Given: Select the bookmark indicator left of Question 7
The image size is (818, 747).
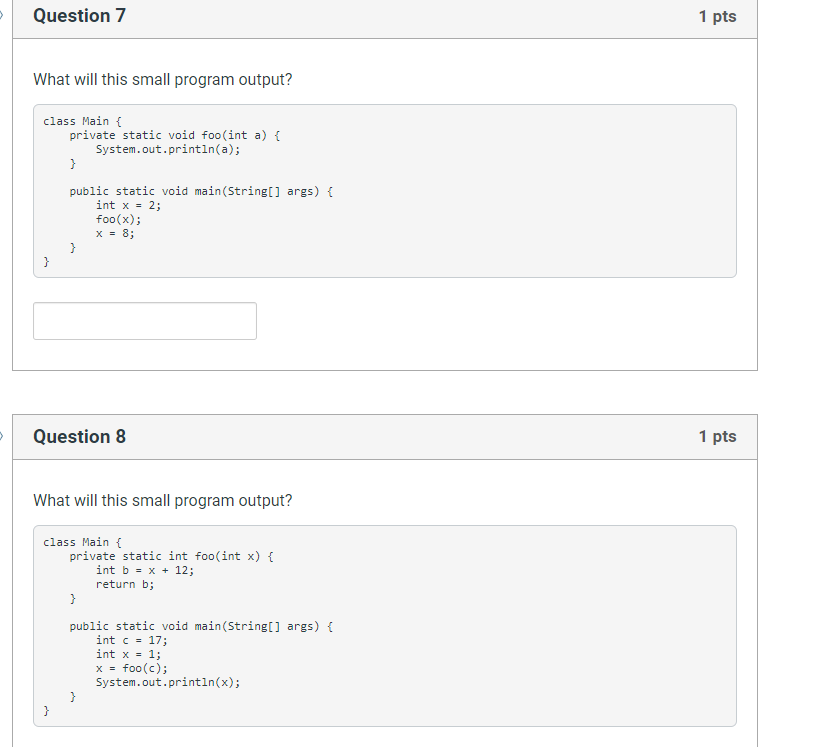Looking at the screenshot, I should tap(3, 16).
